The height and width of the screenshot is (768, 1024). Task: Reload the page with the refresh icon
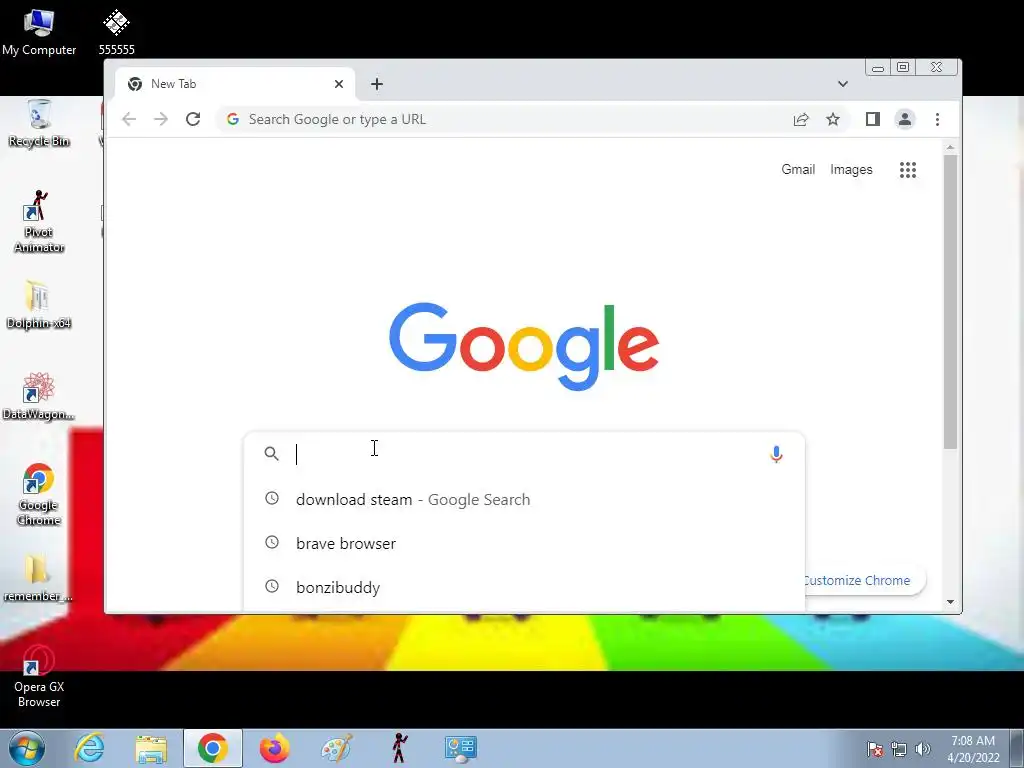pyautogui.click(x=193, y=119)
